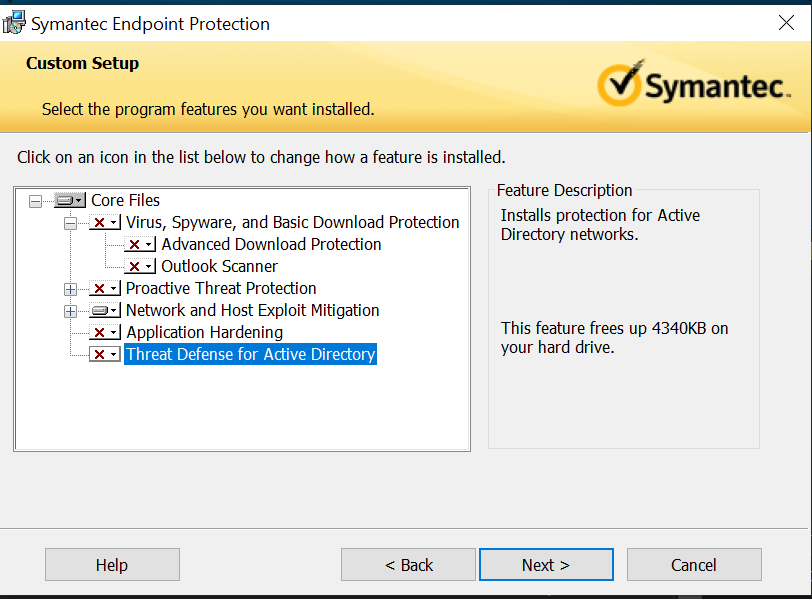Click the installer icon in the title bar

(15, 22)
